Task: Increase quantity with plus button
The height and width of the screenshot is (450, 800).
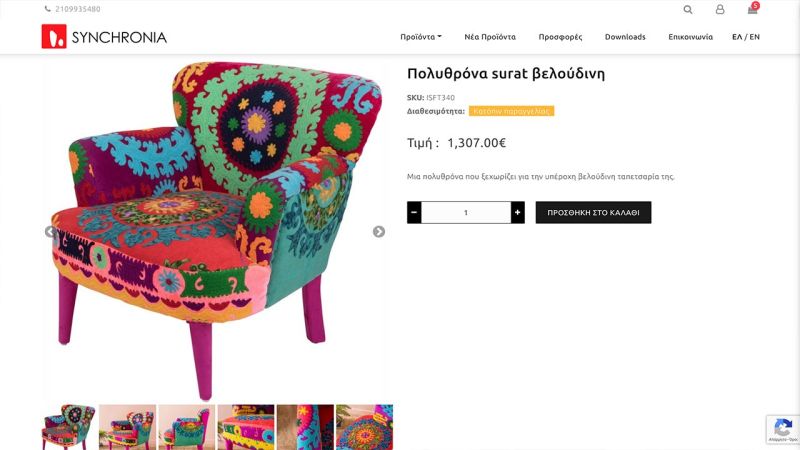Action: (x=517, y=212)
